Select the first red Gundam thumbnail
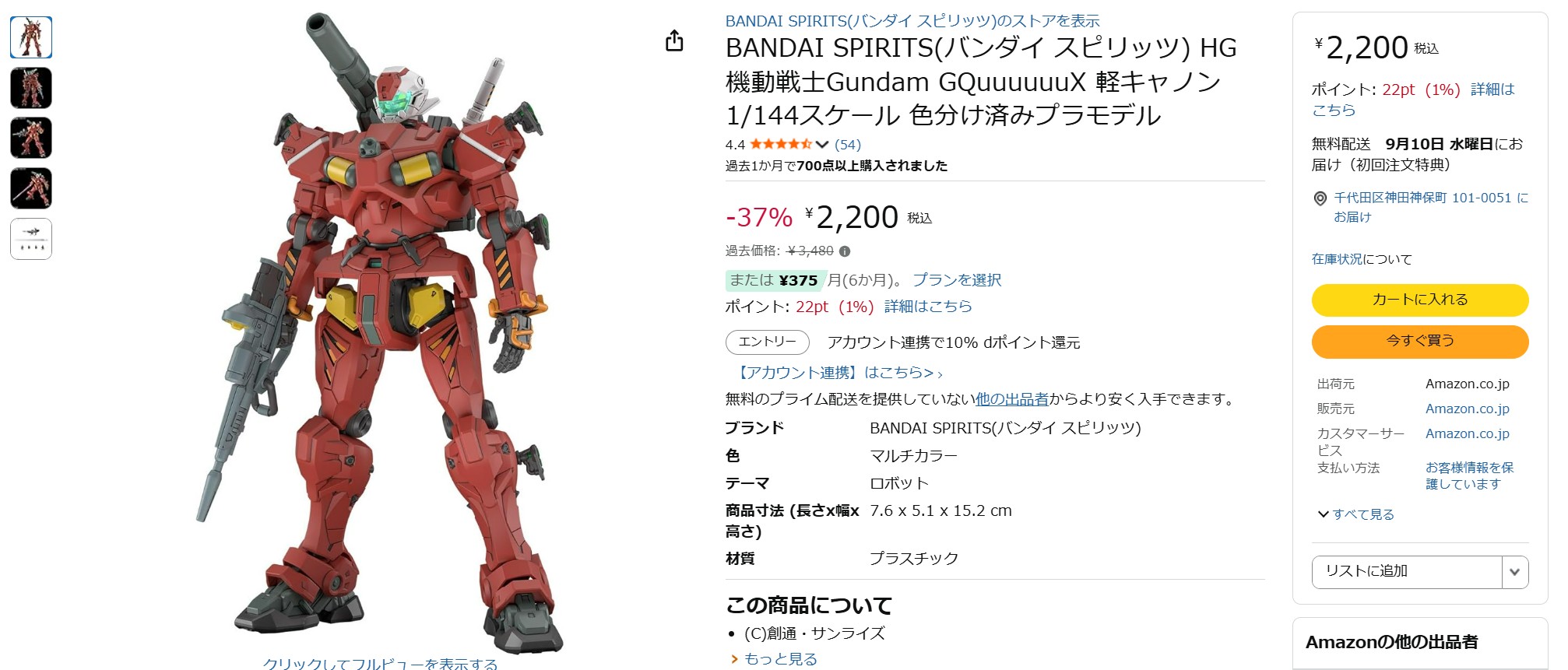 coord(31,37)
